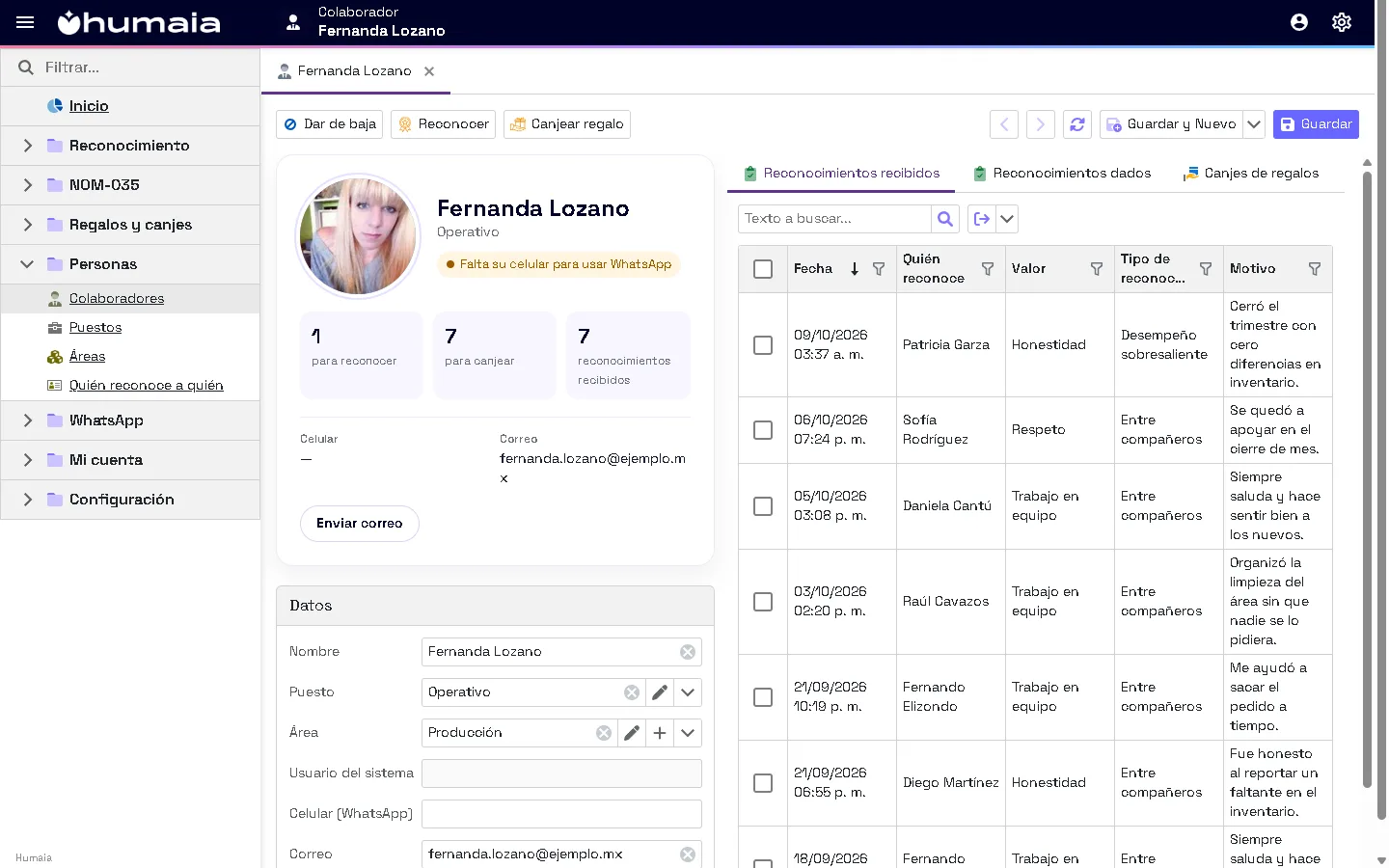The image size is (1389, 868).
Task: Add new Área with the plus icon
Action: [660, 733]
